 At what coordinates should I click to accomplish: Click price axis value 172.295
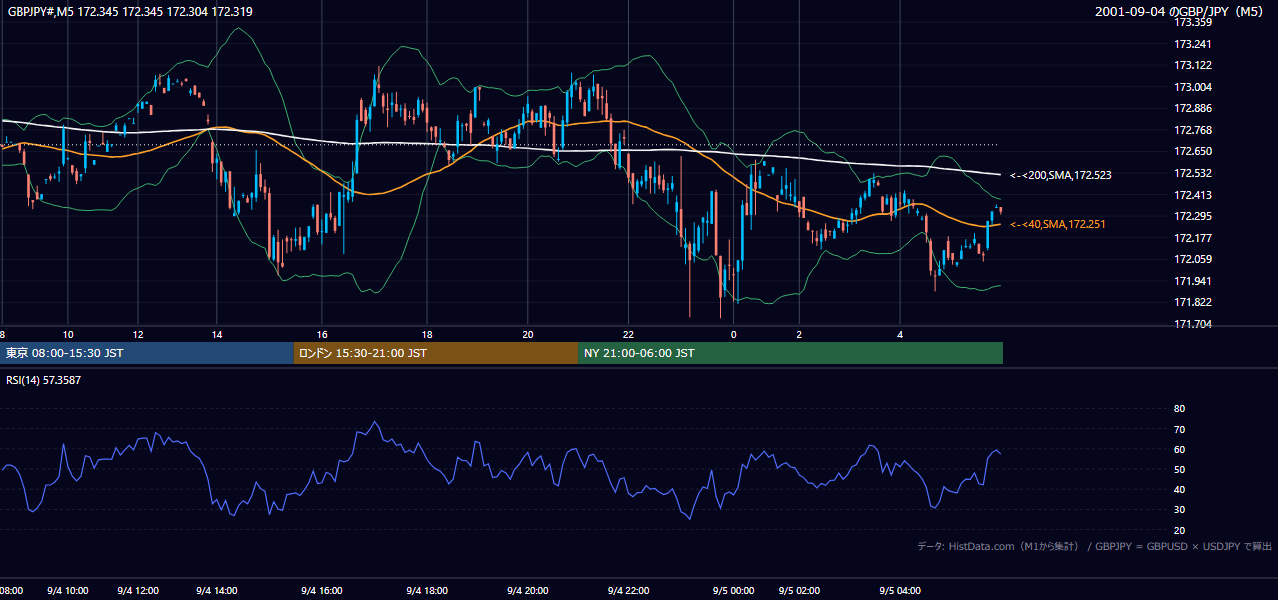(x=1193, y=216)
